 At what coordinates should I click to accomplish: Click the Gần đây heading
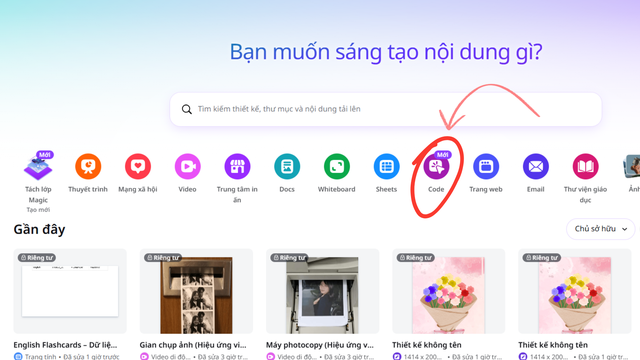[x=39, y=229]
